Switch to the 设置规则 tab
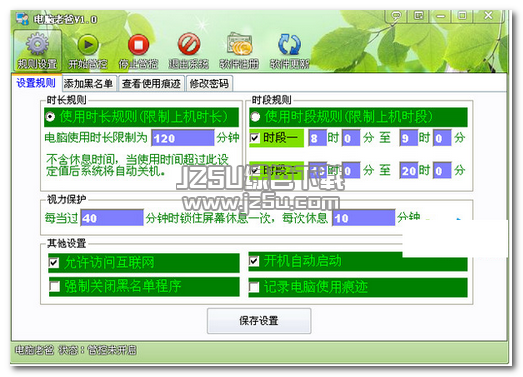 (36, 83)
